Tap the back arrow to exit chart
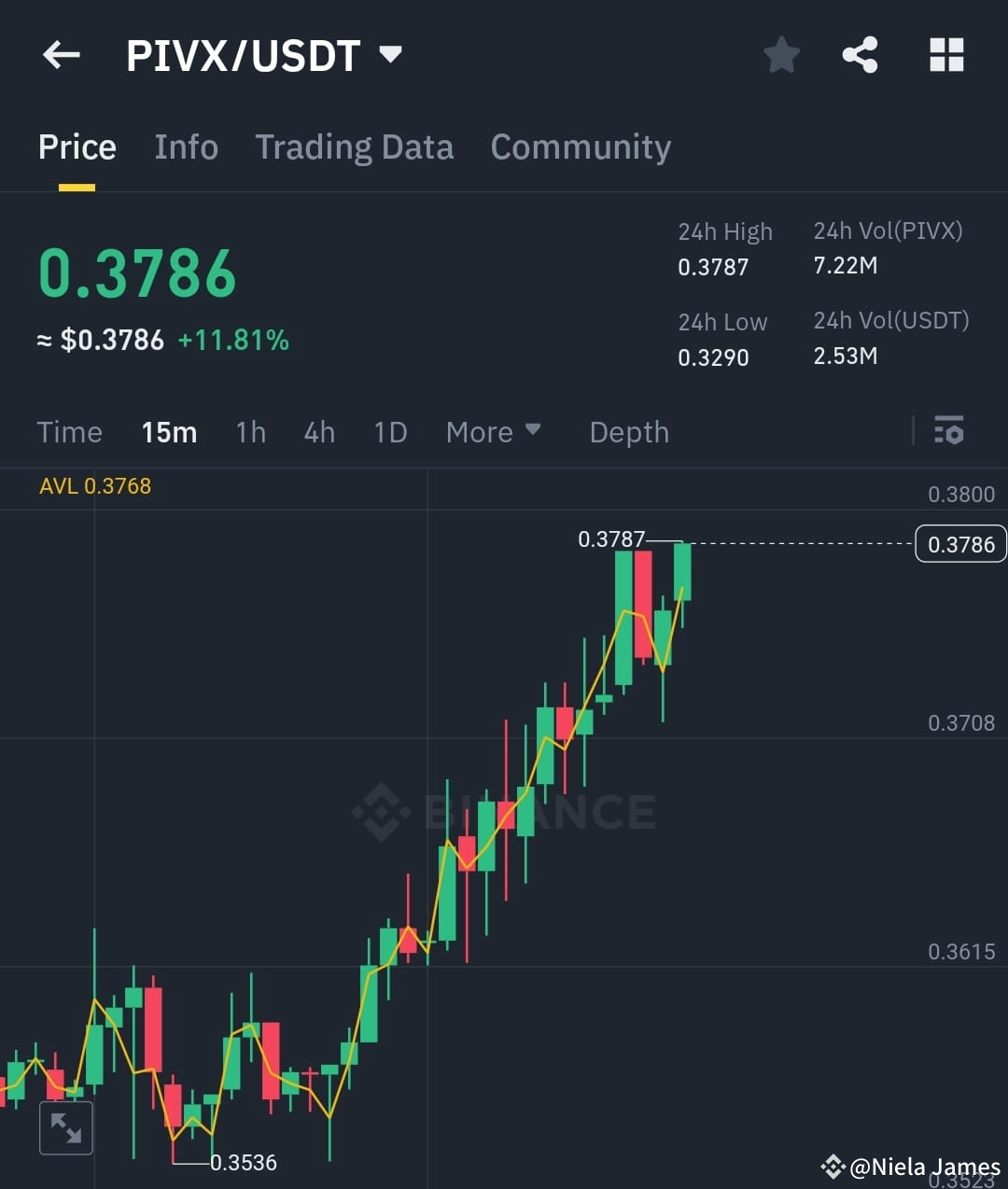The image size is (1008, 1189). click(x=62, y=55)
